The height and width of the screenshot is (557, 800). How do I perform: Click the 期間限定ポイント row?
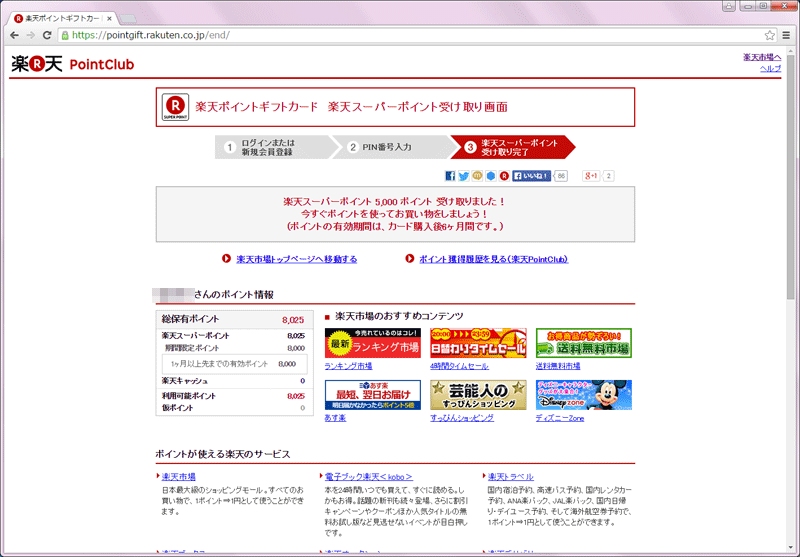click(x=235, y=348)
